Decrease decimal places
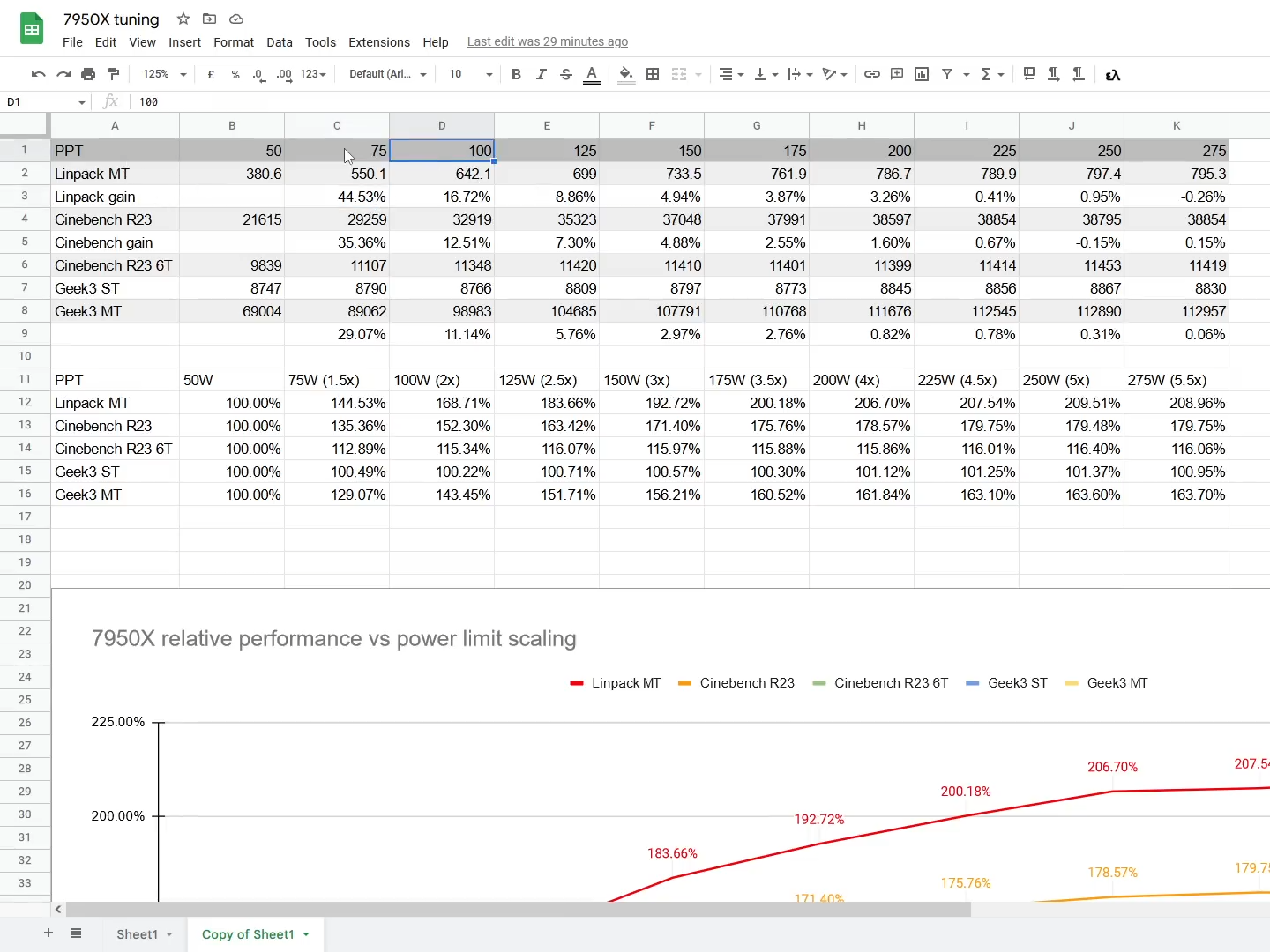The width and height of the screenshot is (1270, 952). (258, 75)
